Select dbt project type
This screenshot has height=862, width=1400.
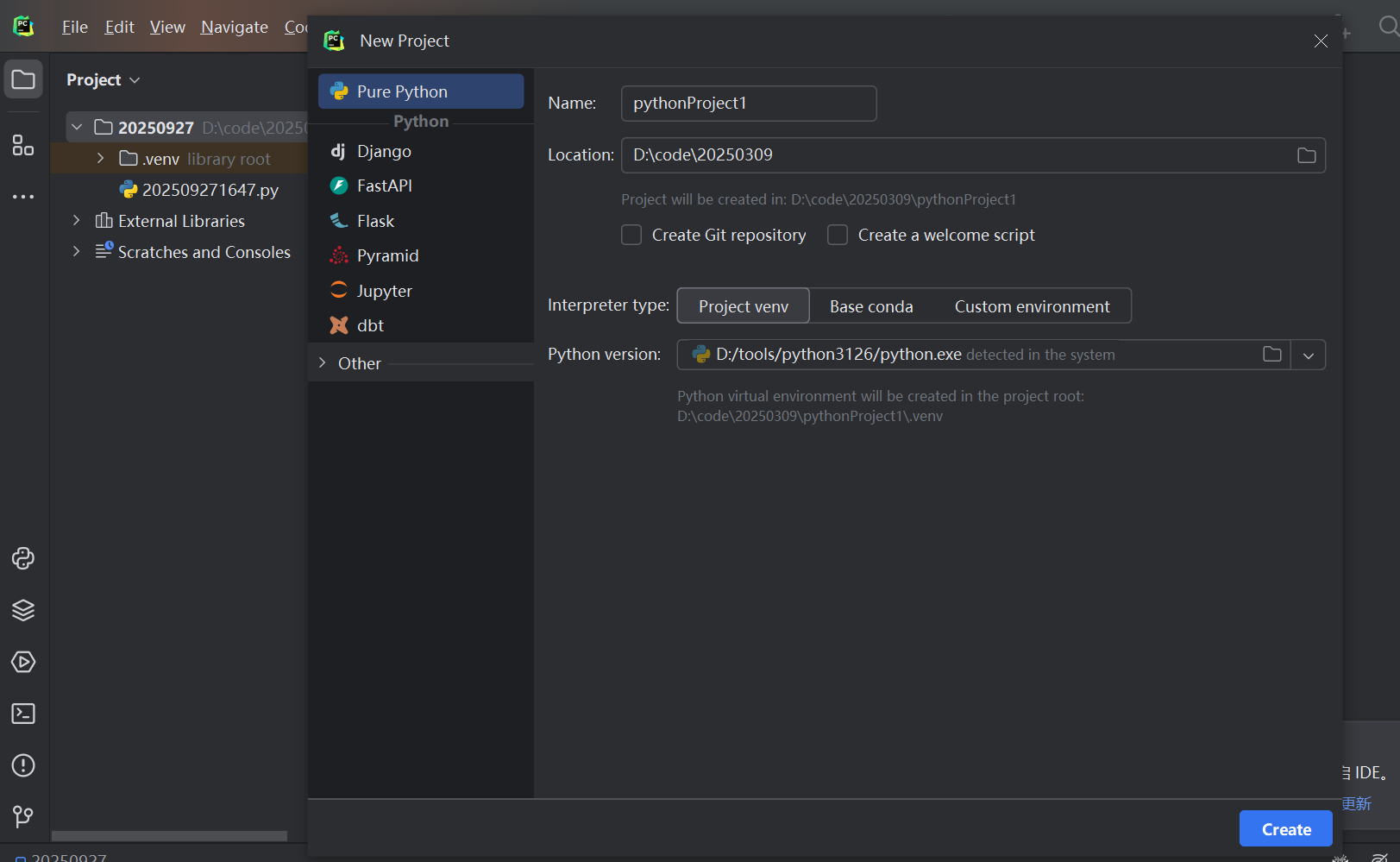tap(421, 325)
